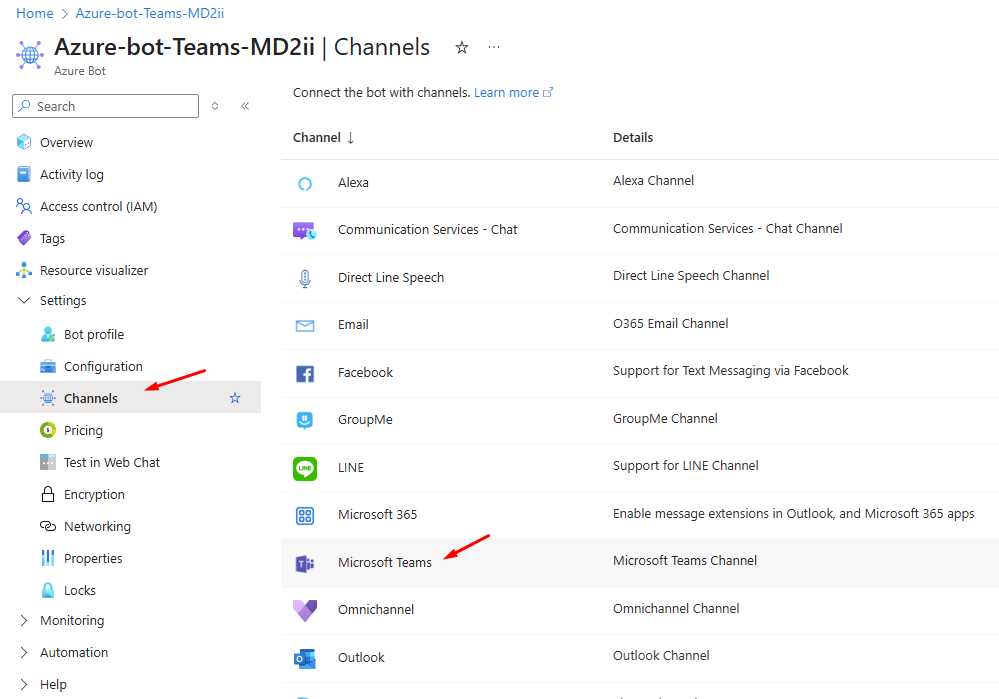Collapse the sidebar with double chevron
Screen dimensions: 999x699
(245, 106)
